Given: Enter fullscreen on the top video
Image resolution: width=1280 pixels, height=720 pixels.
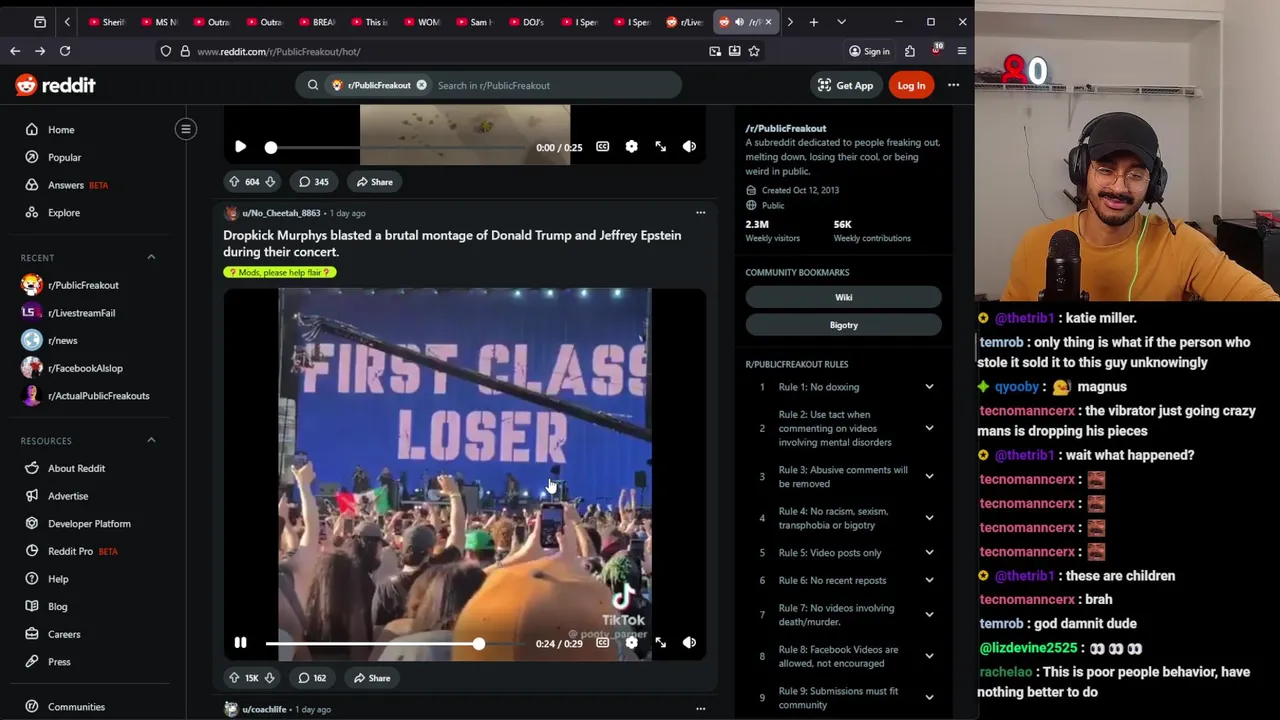Looking at the screenshot, I should (660, 147).
